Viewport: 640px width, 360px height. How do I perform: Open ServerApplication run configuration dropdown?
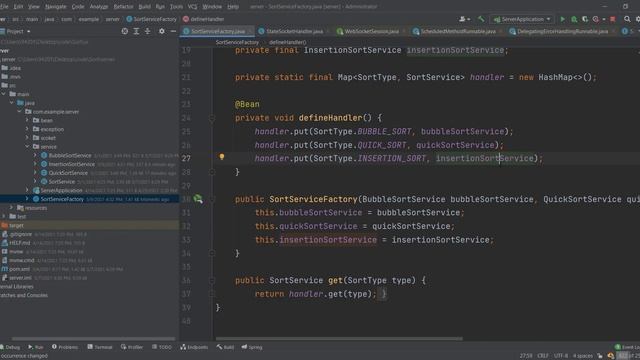(x=522, y=19)
